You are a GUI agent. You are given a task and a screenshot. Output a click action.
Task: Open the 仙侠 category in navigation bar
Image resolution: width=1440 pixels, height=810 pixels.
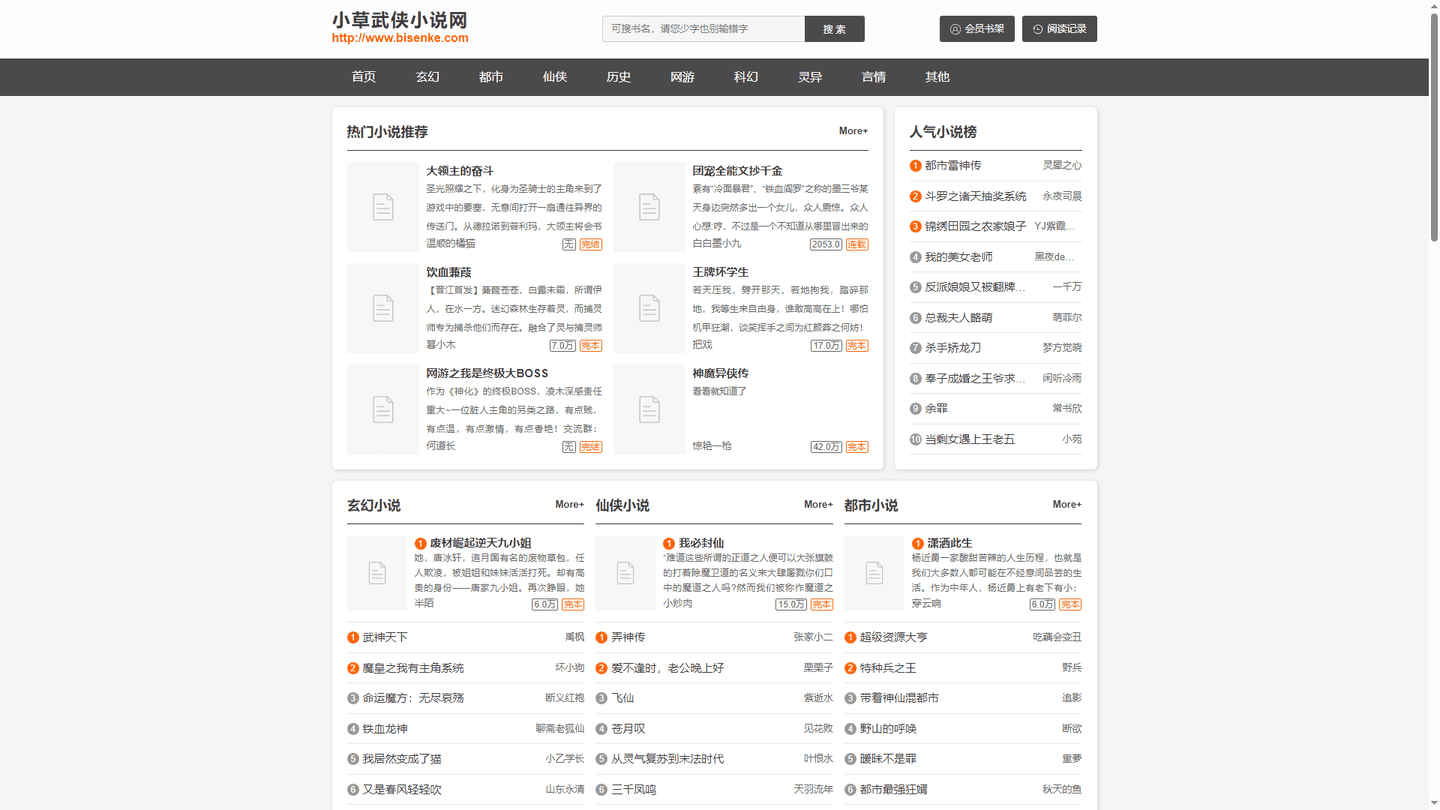[x=555, y=77]
